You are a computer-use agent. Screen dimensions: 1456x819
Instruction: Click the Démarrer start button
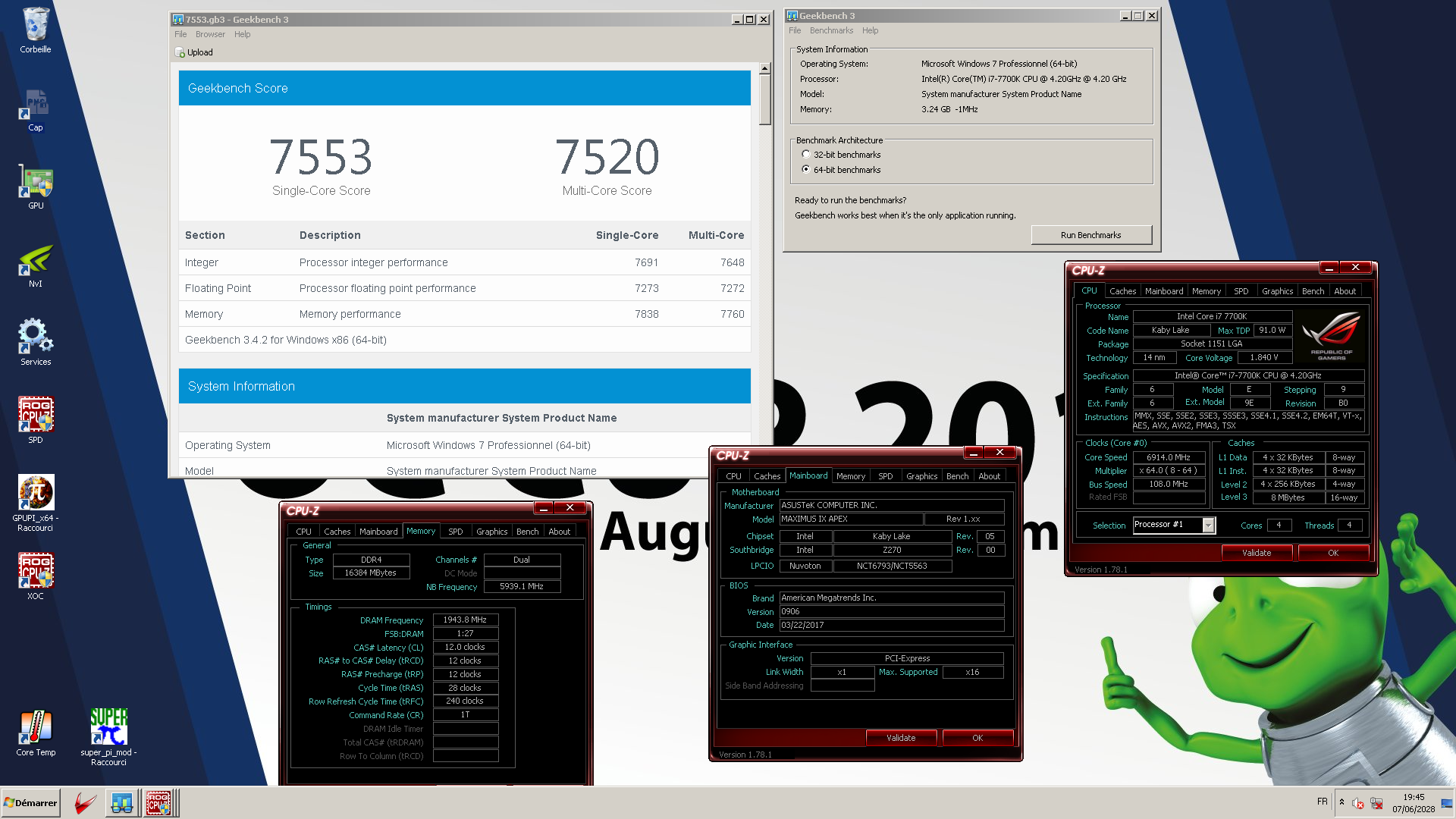pos(30,803)
